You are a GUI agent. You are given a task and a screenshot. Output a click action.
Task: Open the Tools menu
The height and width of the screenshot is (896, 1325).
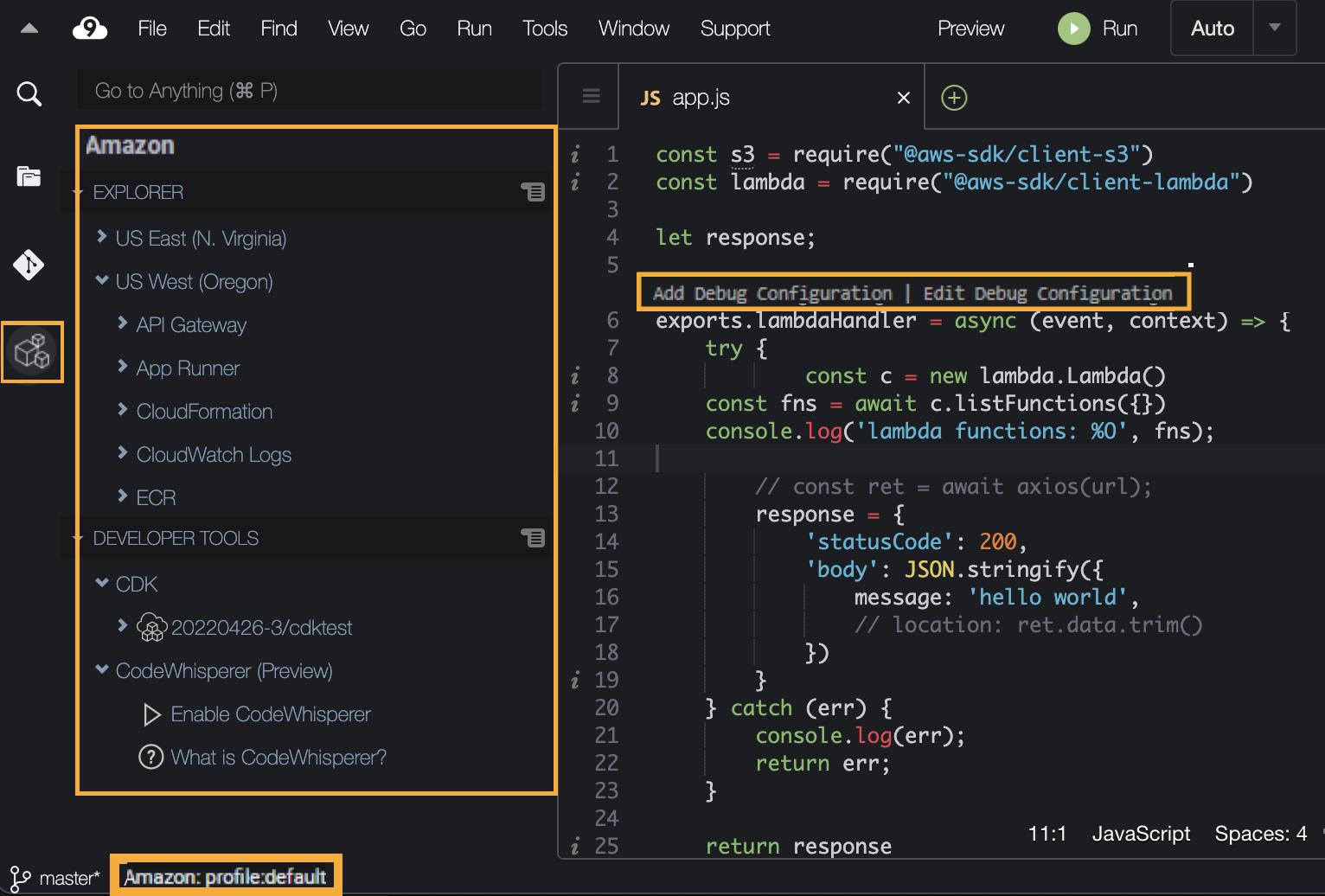pyautogui.click(x=545, y=29)
